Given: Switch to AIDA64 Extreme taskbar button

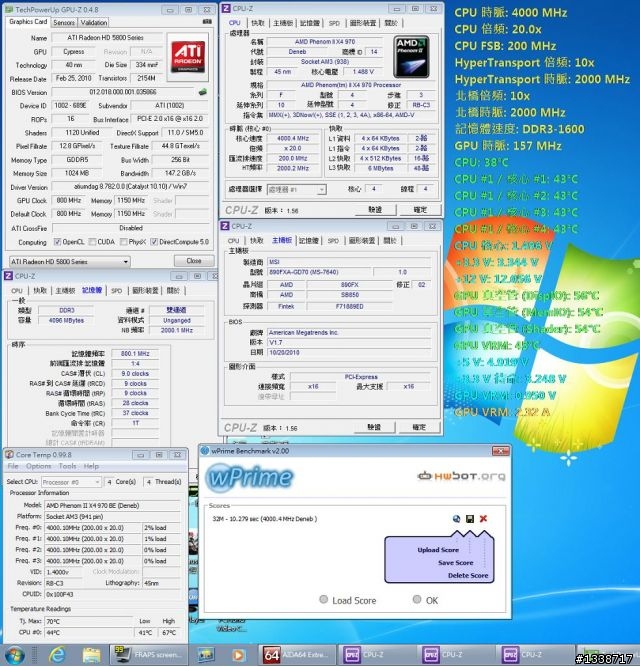Looking at the screenshot, I should pyautogui.click(x=296, y=655).
